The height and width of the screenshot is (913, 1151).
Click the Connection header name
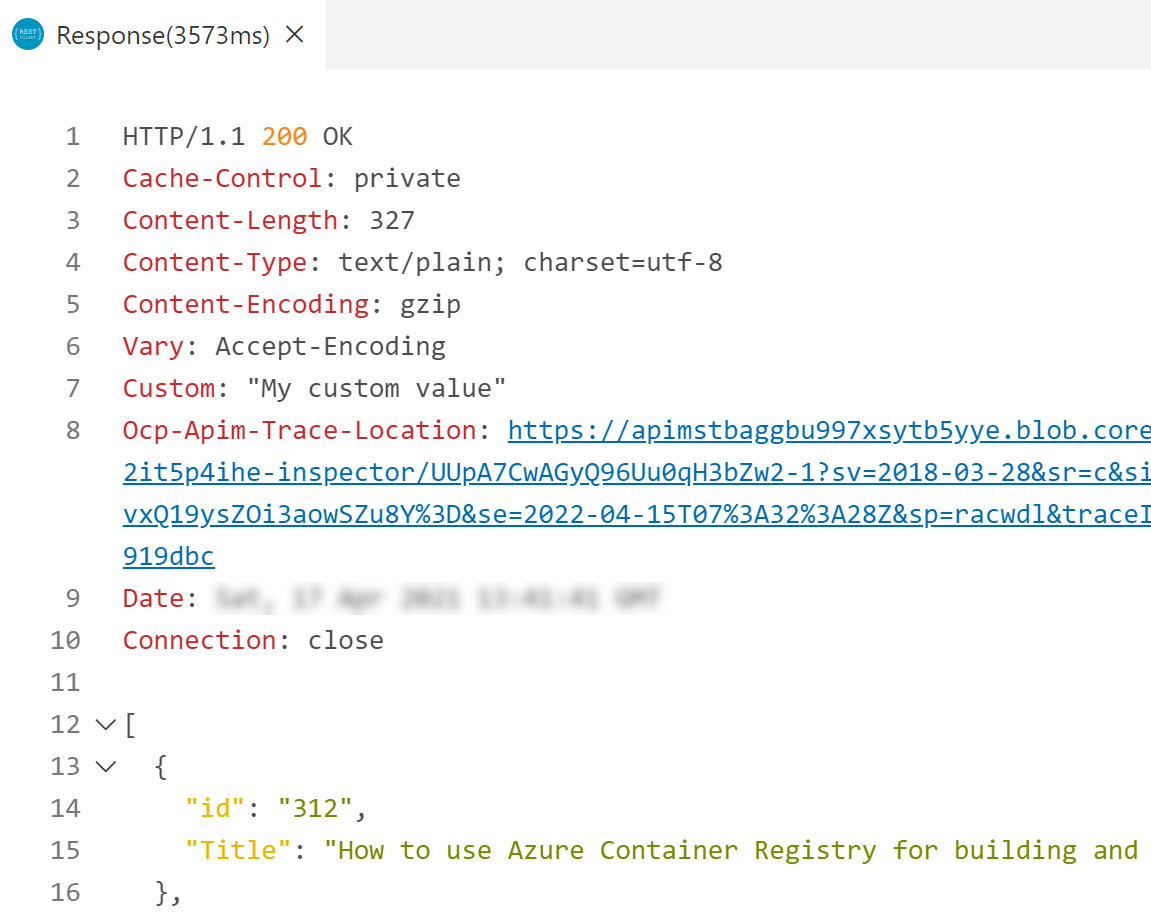click(x=199, y=640)
